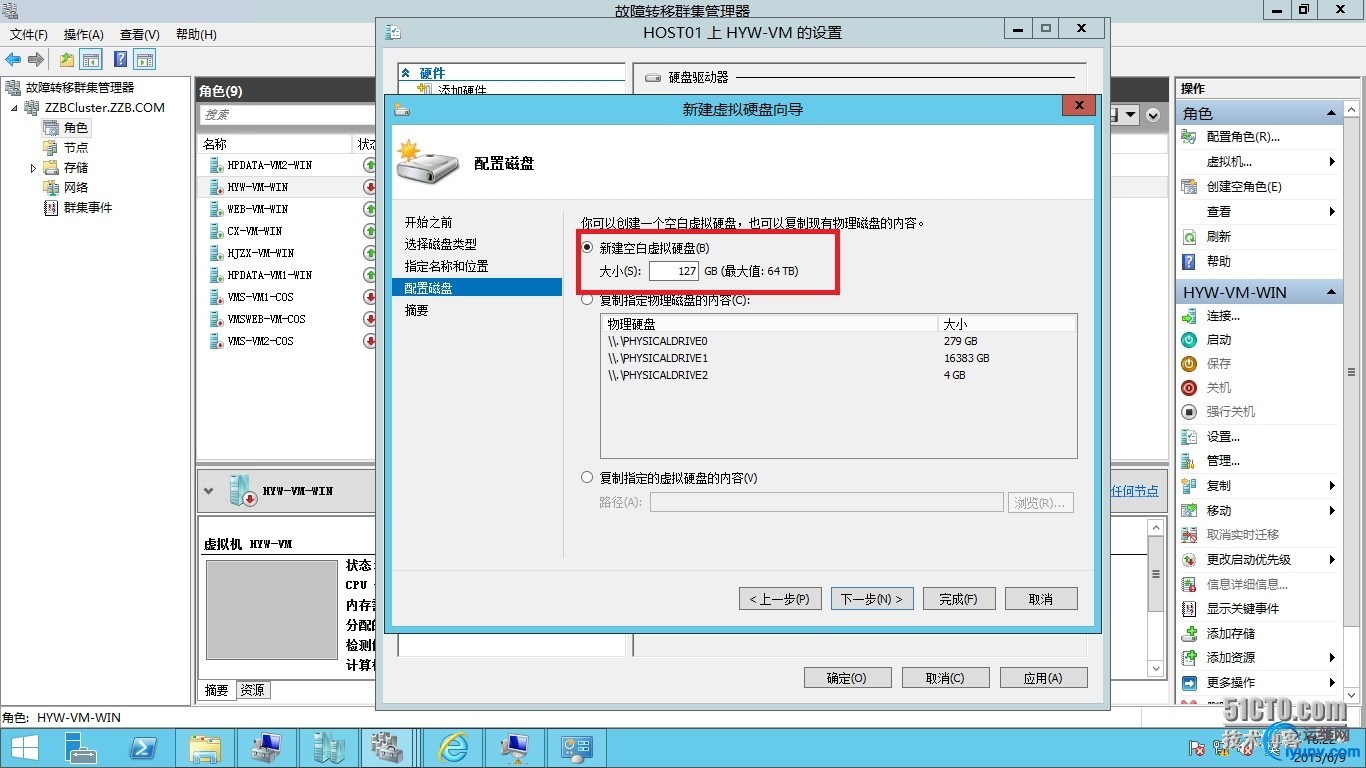Select 复制指定的虚拟硬盘的内容(V) radio option
Screen dimensions: 1366x768
(x=588, y=478)
